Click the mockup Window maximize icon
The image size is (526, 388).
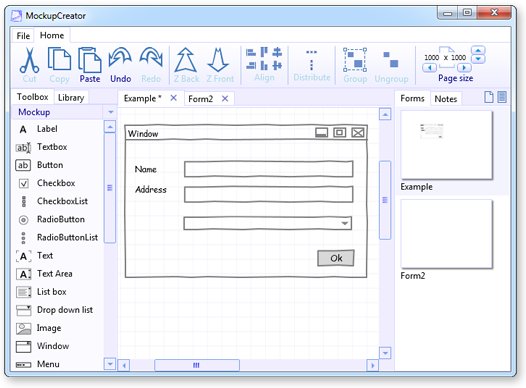tap(339, 133)
